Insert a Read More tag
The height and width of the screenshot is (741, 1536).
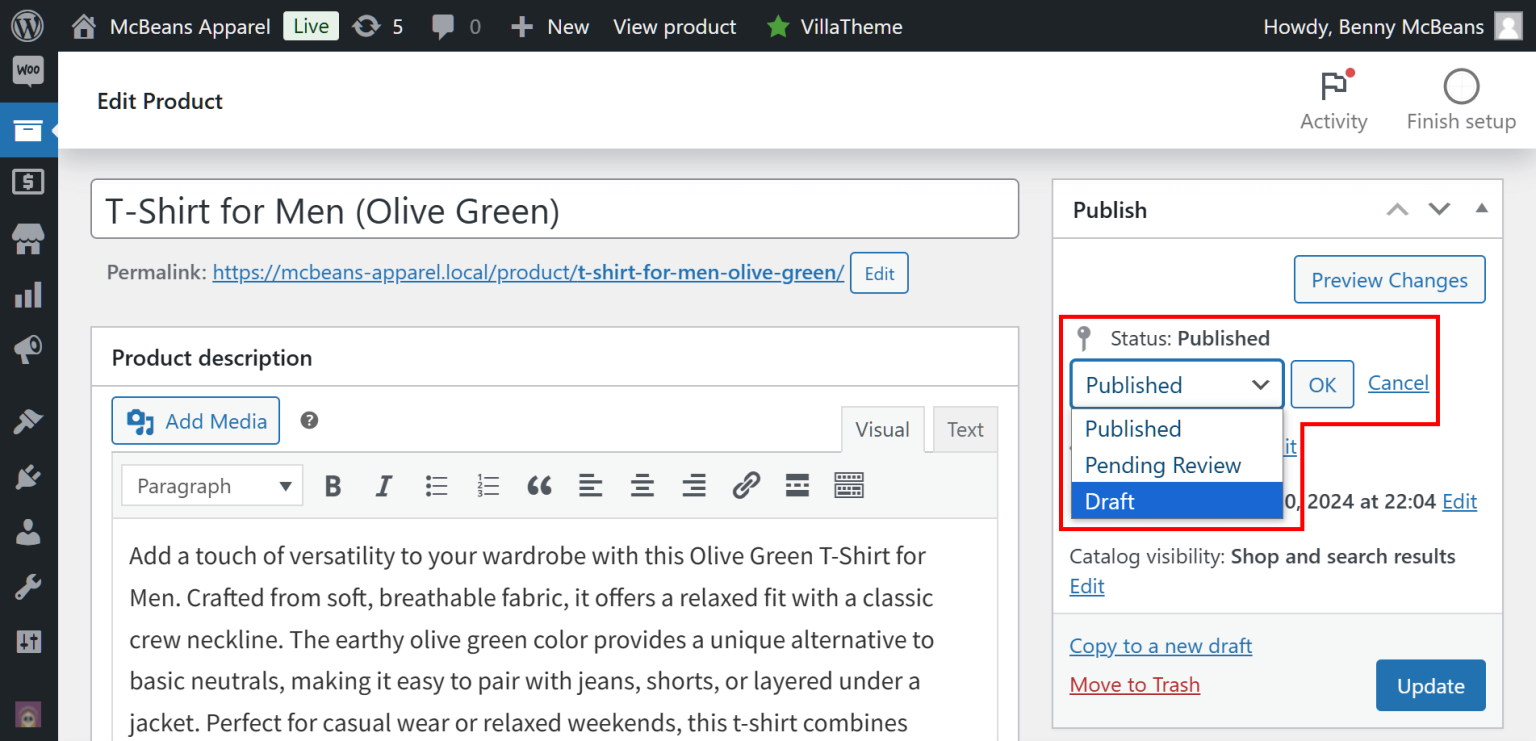(797, 485)
